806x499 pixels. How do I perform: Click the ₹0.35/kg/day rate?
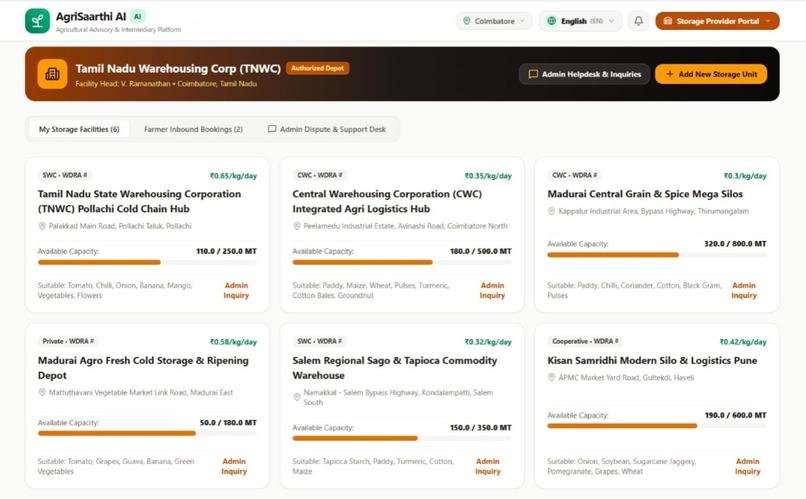488,176
